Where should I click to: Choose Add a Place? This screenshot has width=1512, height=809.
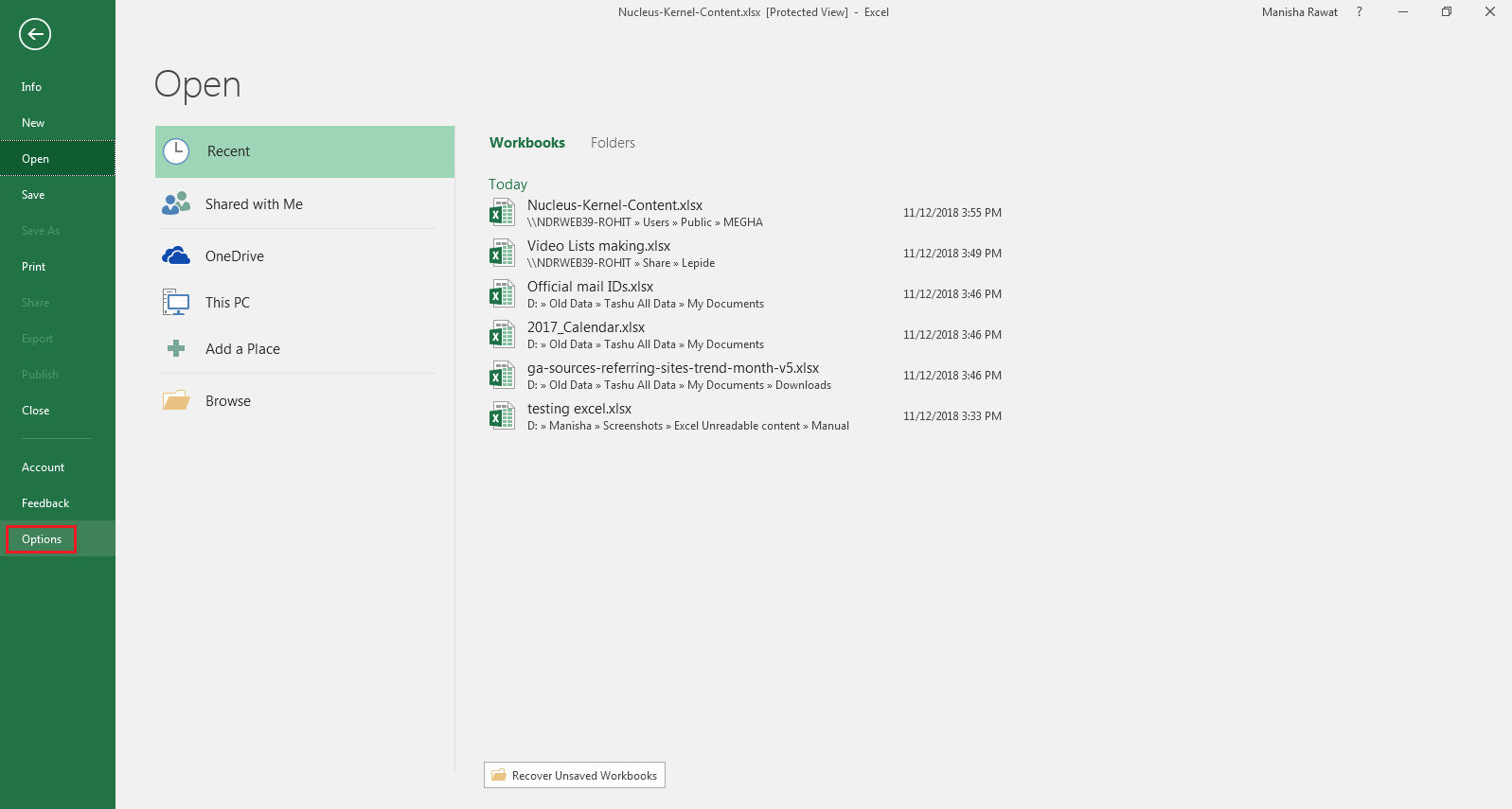(x=305, y=348)
